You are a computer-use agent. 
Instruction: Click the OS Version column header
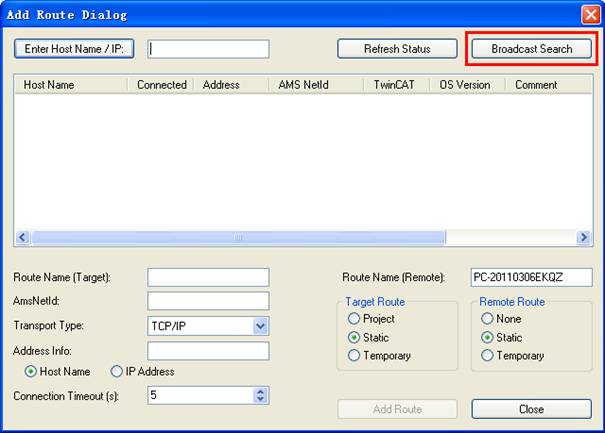(465, 85)
